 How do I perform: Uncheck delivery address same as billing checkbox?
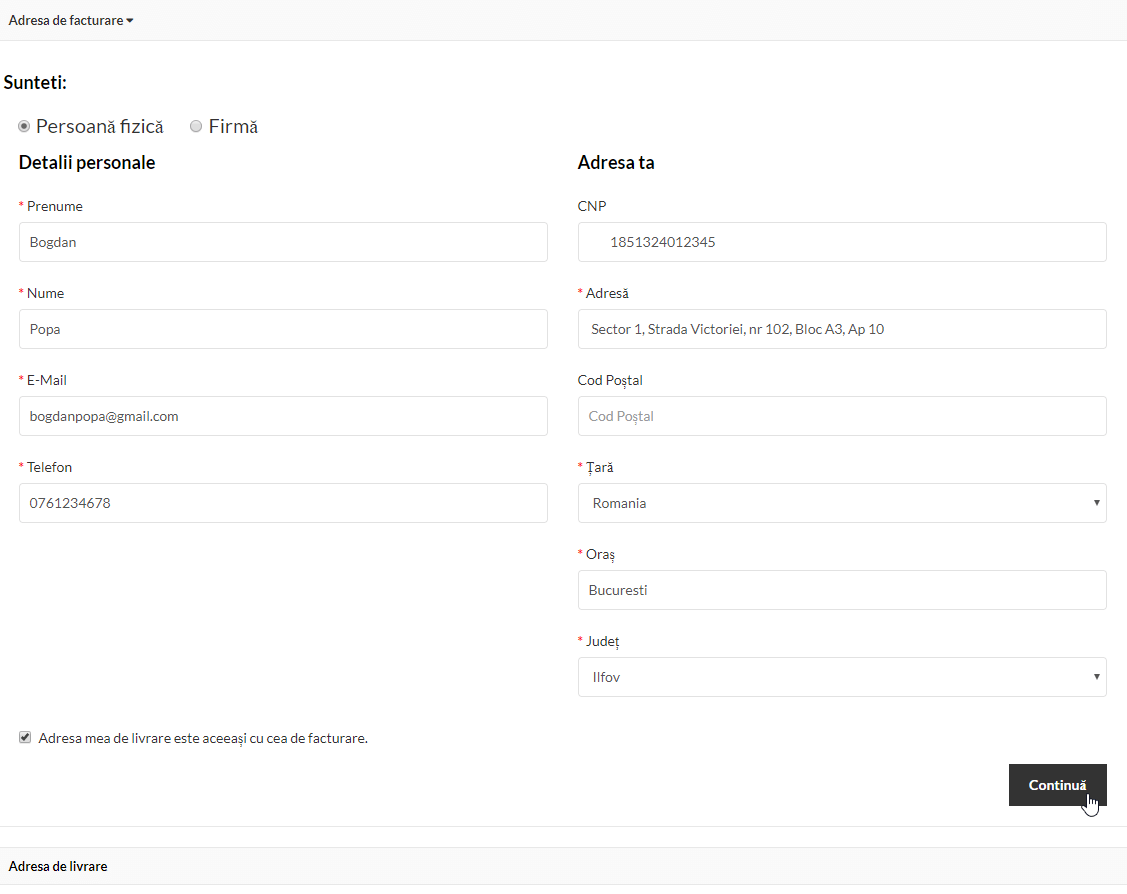[x=25, y=737]
